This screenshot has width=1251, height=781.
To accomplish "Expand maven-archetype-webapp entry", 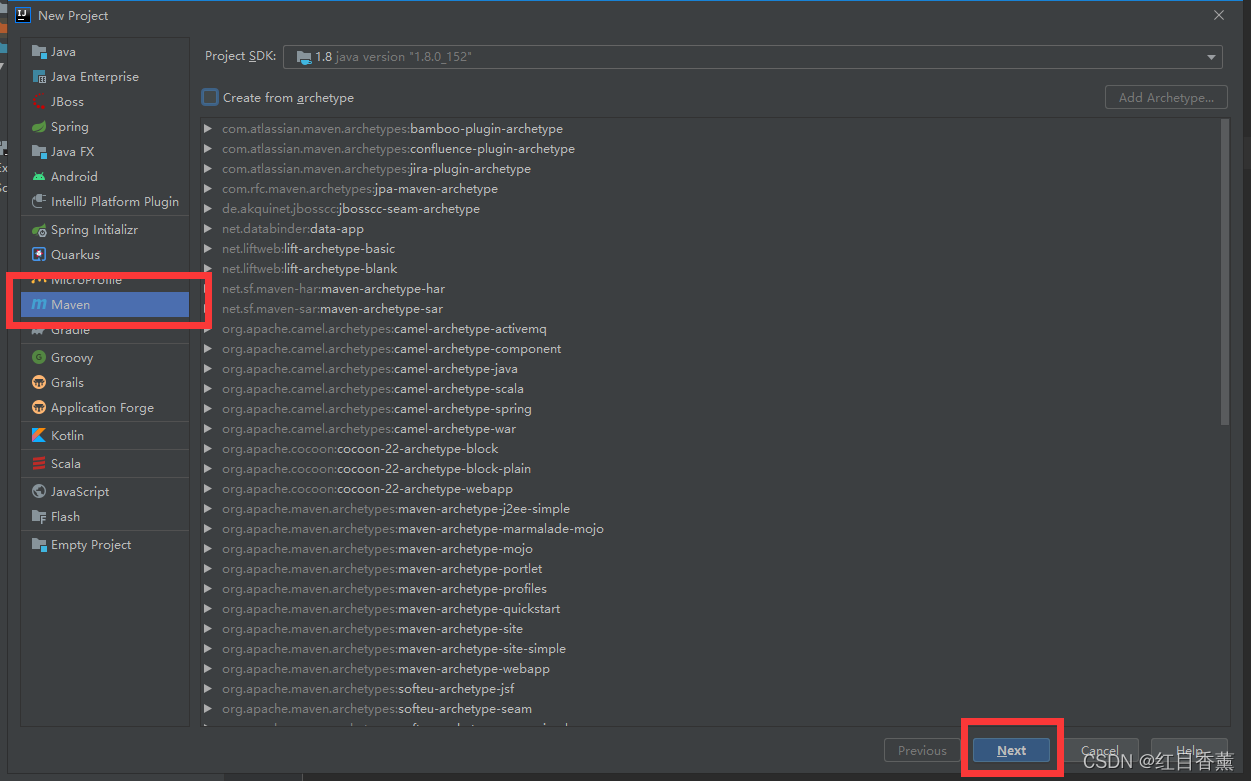I will click(208, 669).
